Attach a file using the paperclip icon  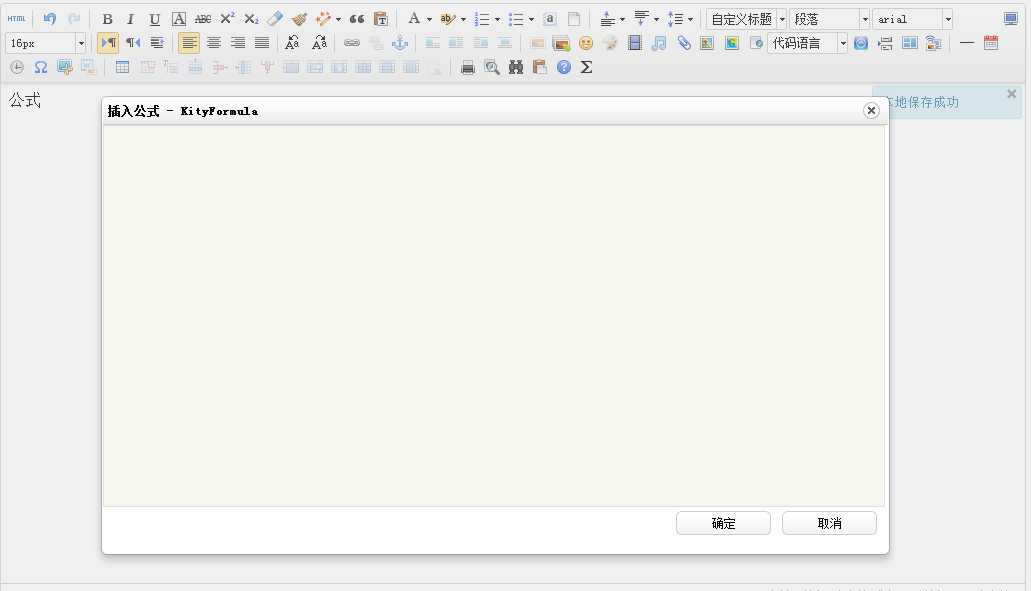pyautogui.click(x=684, y=43)
